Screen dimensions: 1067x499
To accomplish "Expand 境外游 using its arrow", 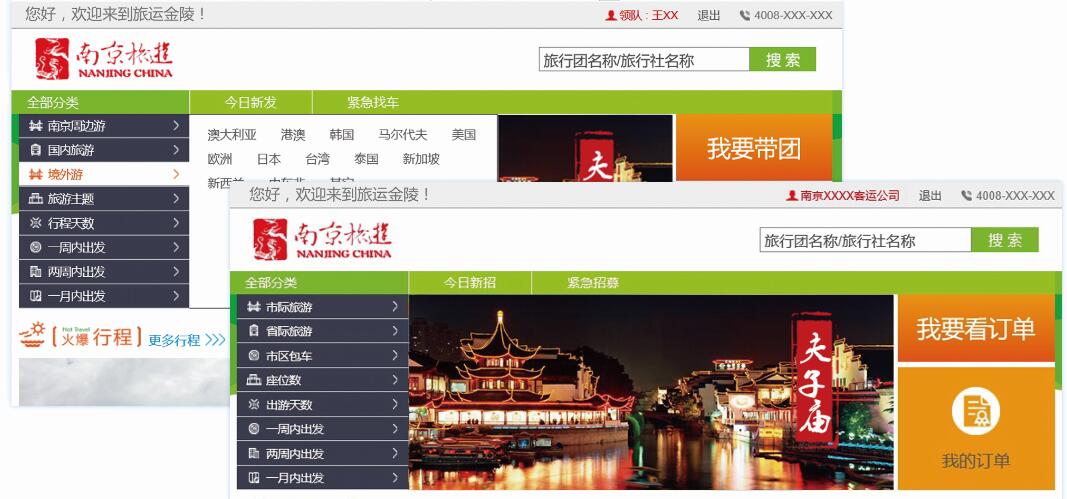I will click(176, 174).
